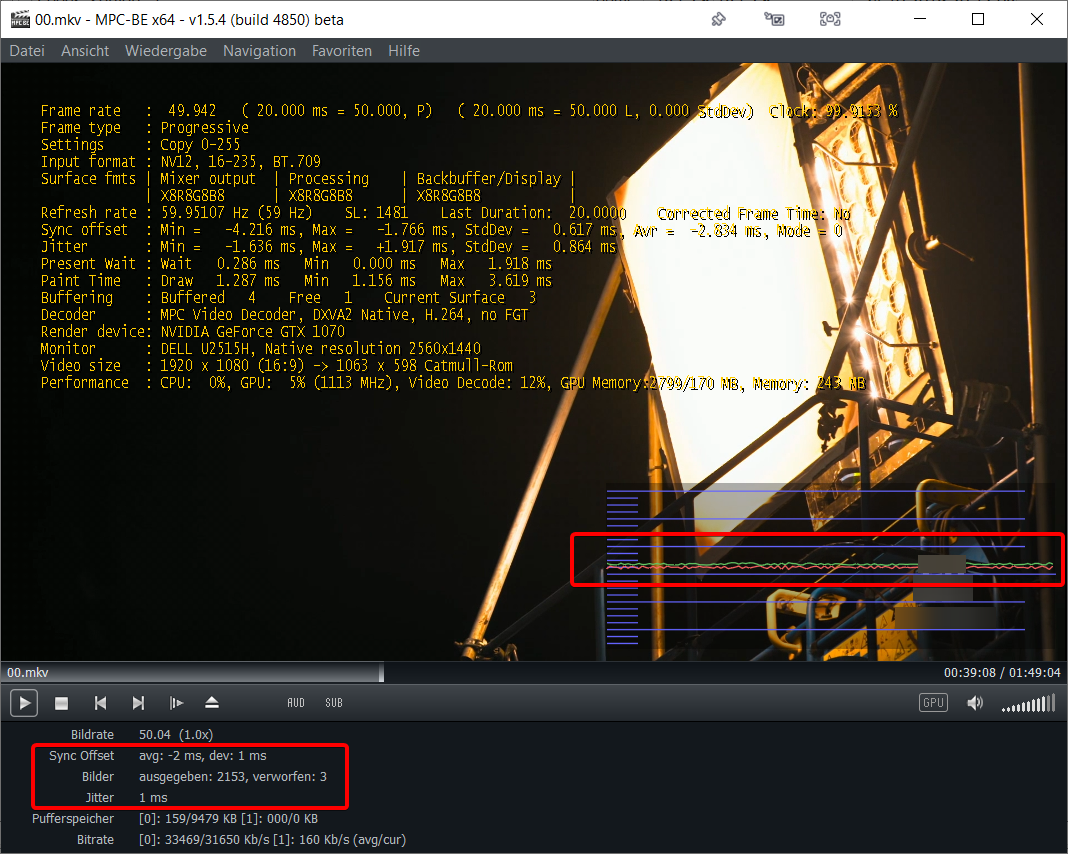Skip to the next file
Image resolution: width=1068 pixels, height=854 pixels.
click(x=138, y=703)
